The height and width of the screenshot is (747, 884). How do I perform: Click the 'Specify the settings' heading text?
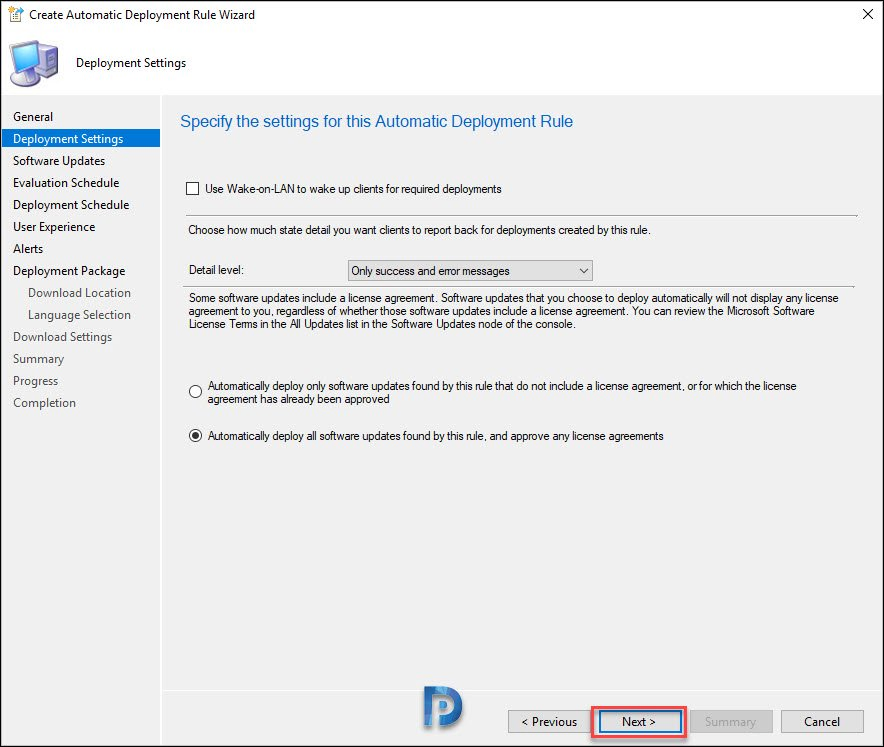[376, 121]
